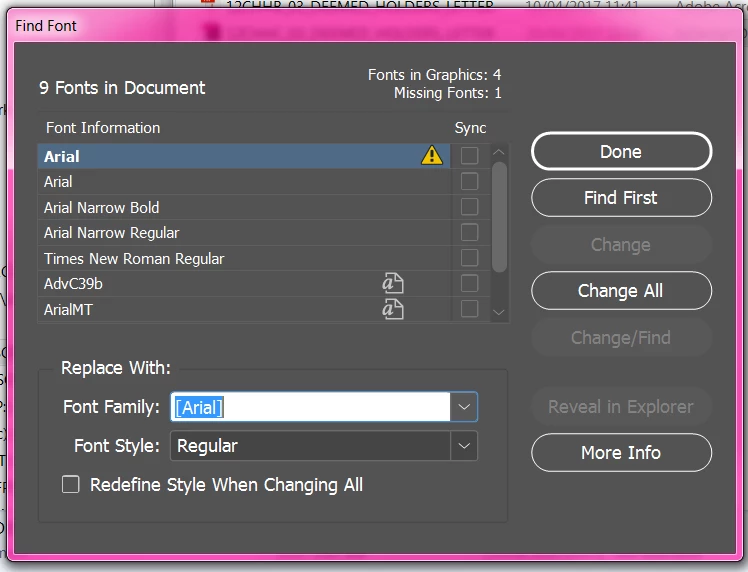Screen dimensions: 748x572
Task: Click the Font Style Regular combo box
Action: (324, 446)
